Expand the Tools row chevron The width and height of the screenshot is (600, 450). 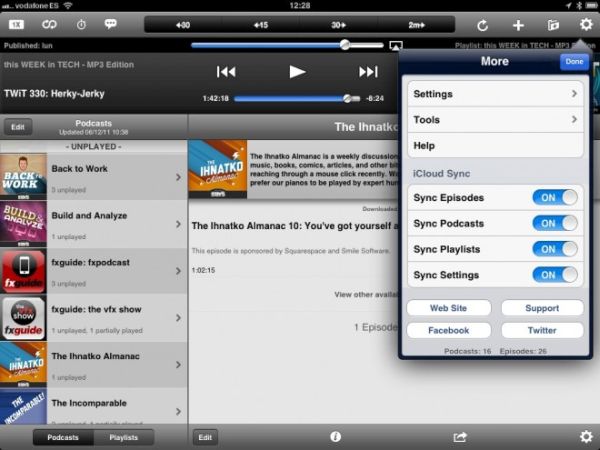tap(574, 119)
